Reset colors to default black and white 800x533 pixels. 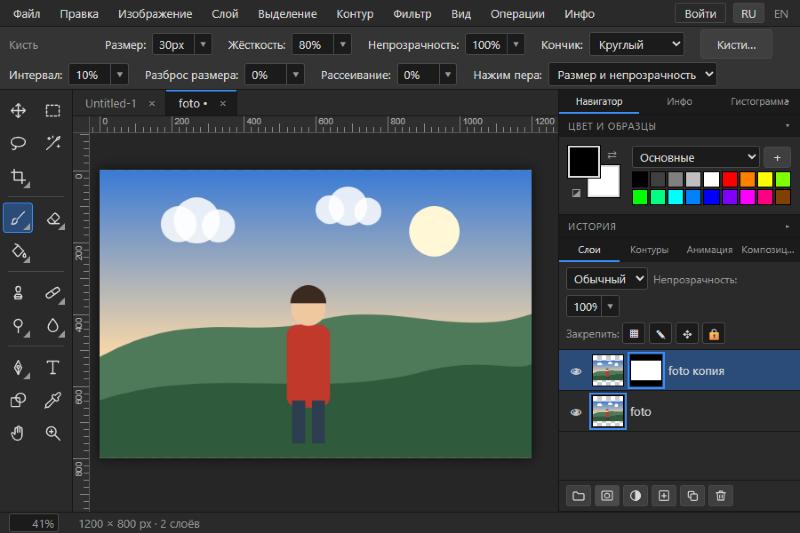[576, 193]
